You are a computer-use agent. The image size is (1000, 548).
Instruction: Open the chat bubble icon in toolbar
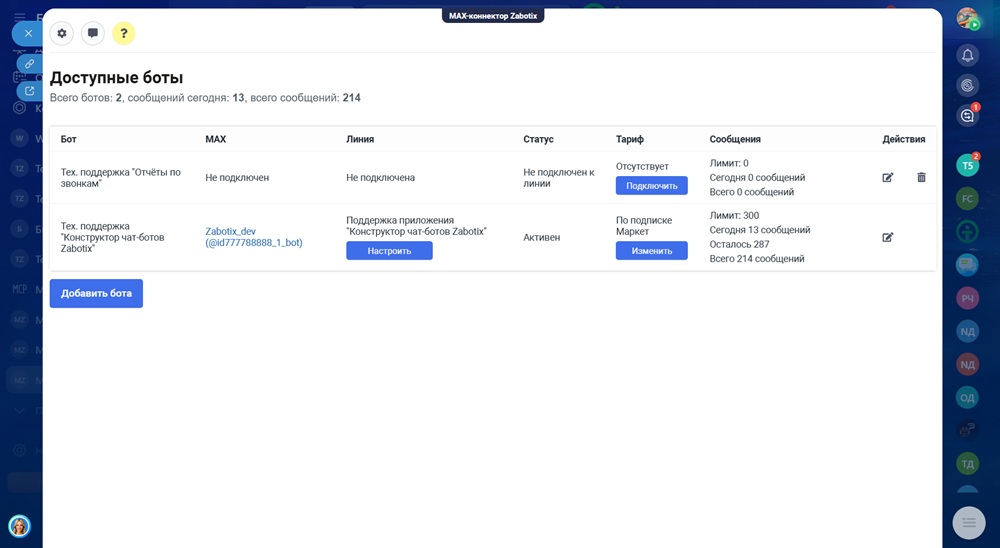(92, 33)
